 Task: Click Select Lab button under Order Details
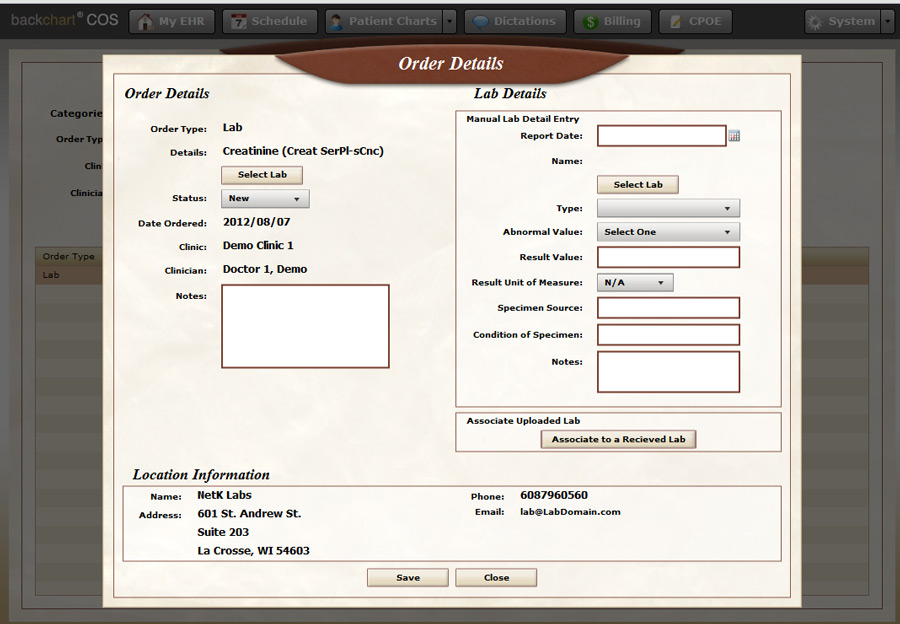(x=262, y=175)
